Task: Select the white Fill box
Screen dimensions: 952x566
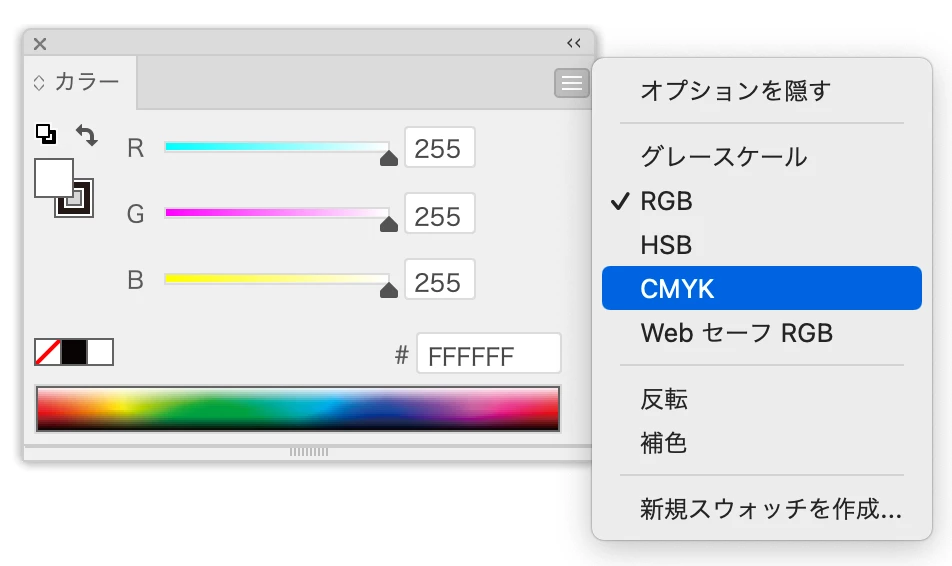Action: coord(54,177)
